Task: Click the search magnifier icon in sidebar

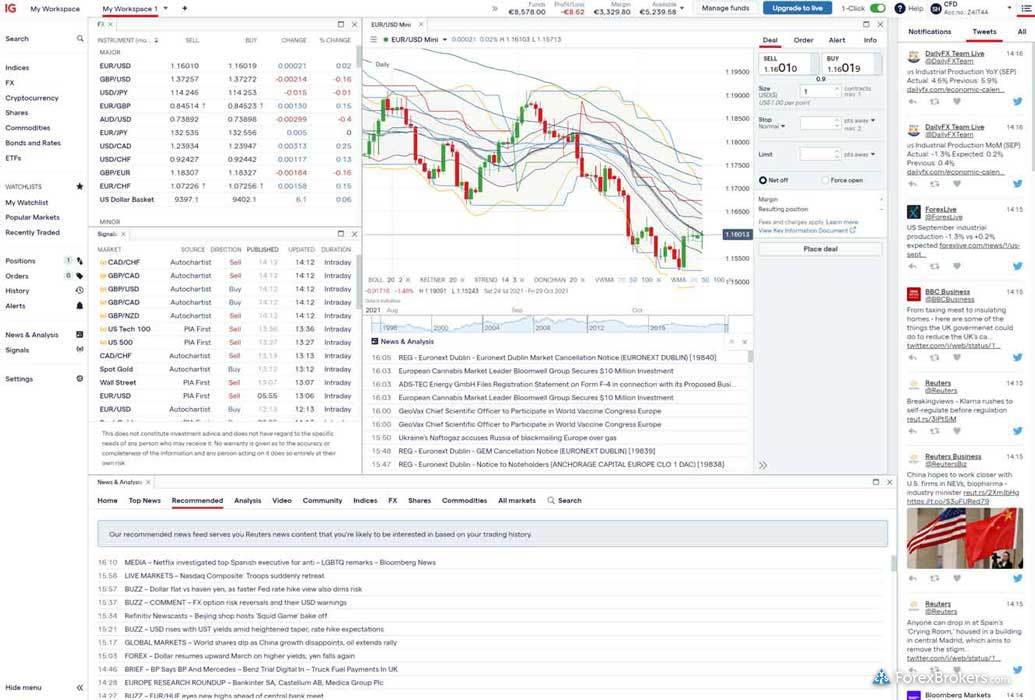Action: pos(80,39)
